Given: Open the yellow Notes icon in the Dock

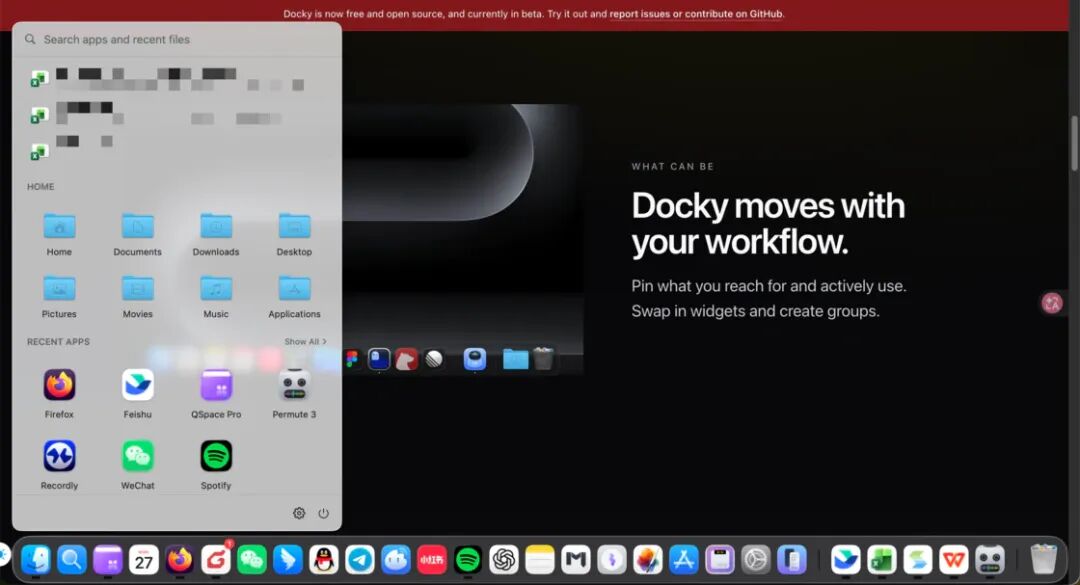Looking at the screenshot, I should pyautogui.click(x=540, y=560).
